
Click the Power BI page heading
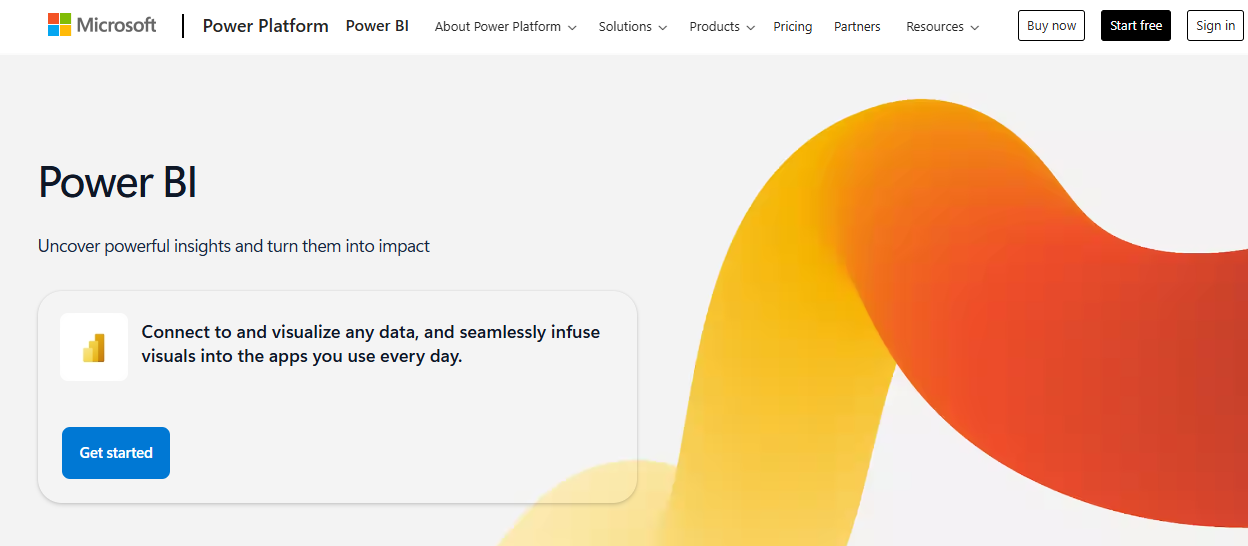(118, 183)
